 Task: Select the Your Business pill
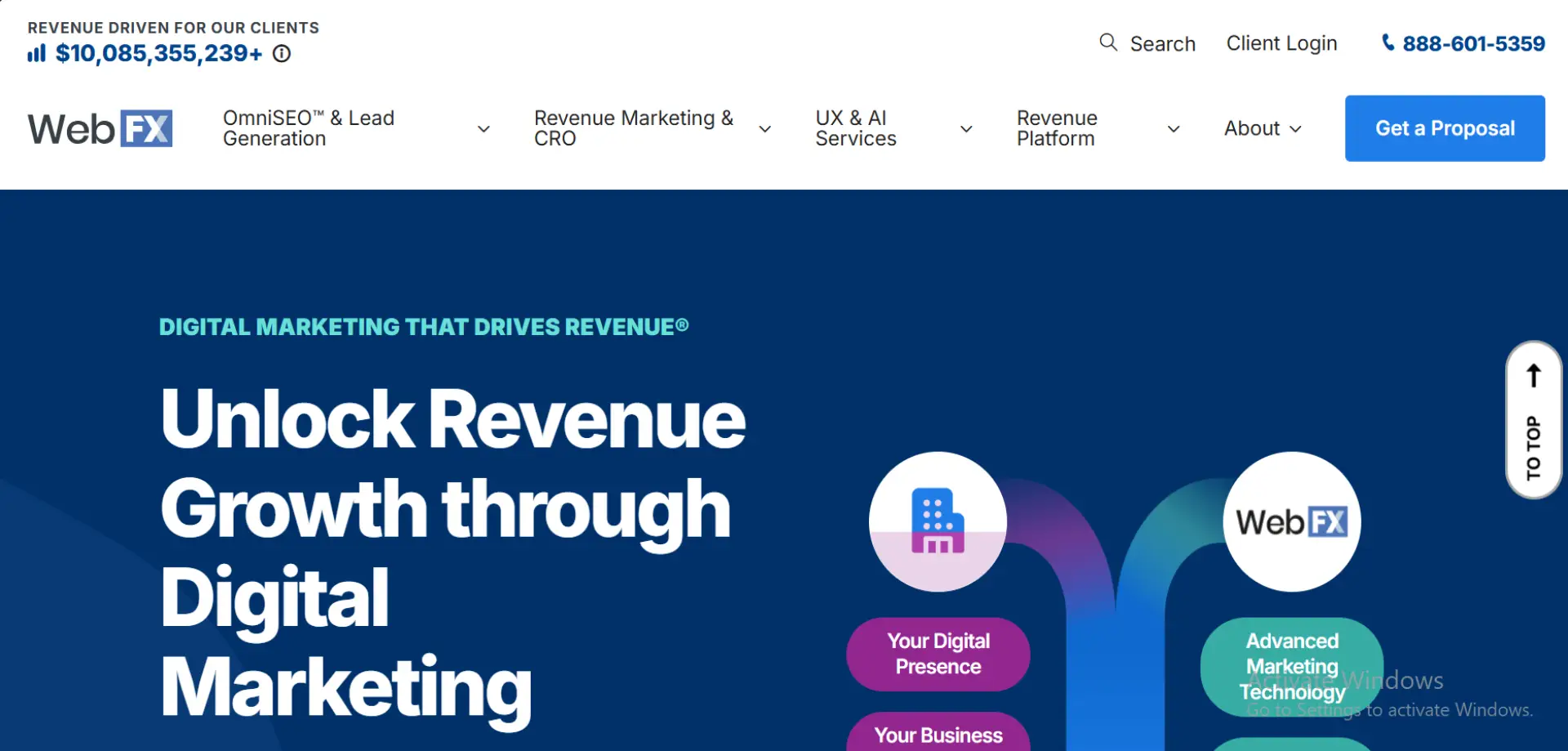coord(938,732)
